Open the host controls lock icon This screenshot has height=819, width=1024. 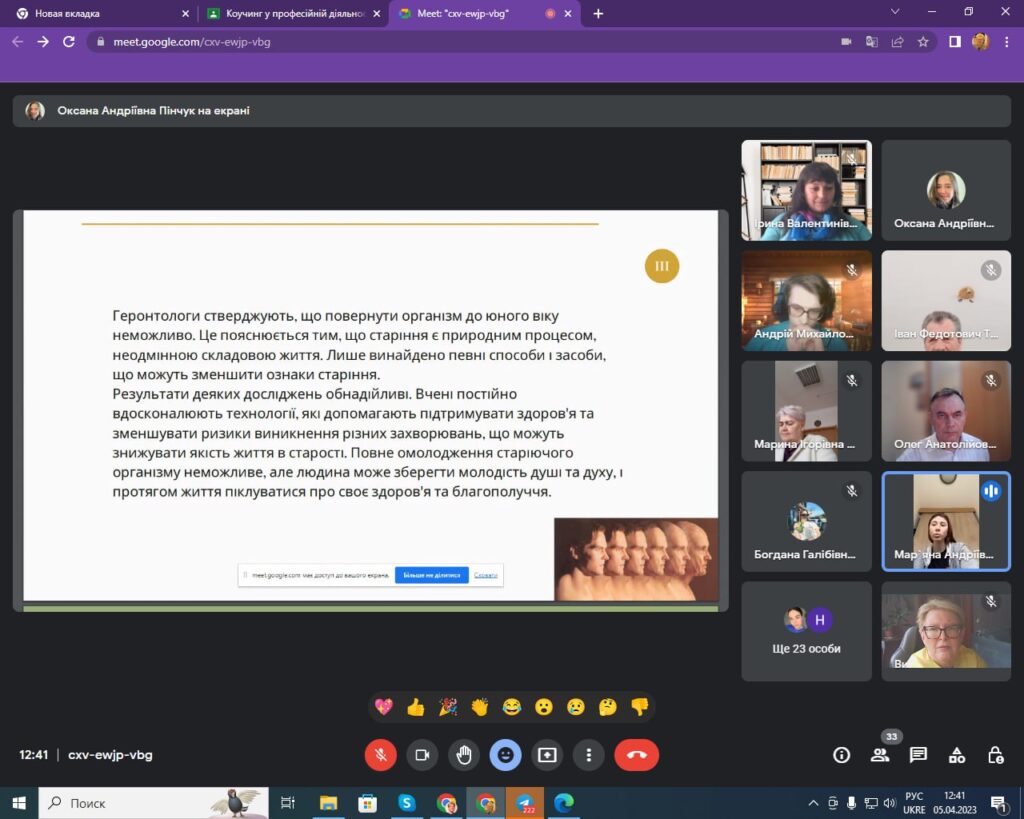click(995, 755)
